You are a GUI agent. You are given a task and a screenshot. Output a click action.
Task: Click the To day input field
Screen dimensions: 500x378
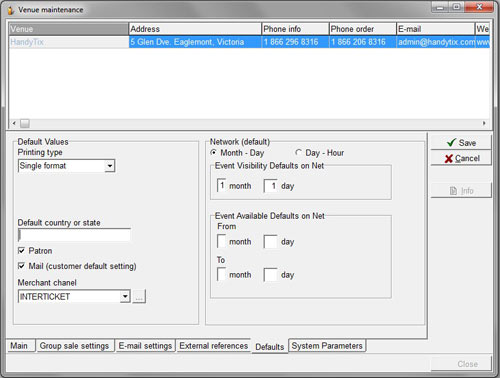click(x=270, y=275)
